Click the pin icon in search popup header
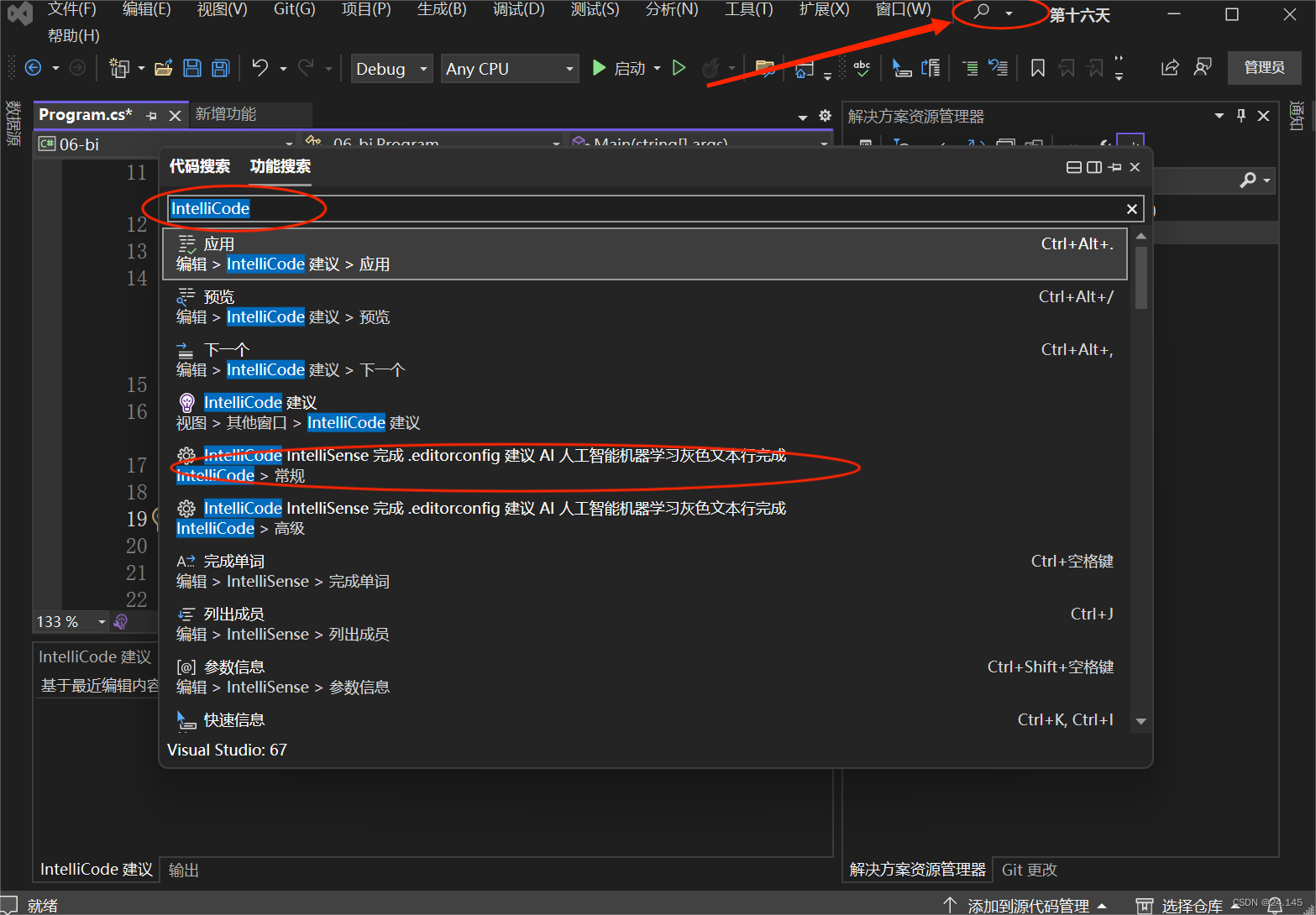This screenshot has width=1316, height=915. point(1114,167)
